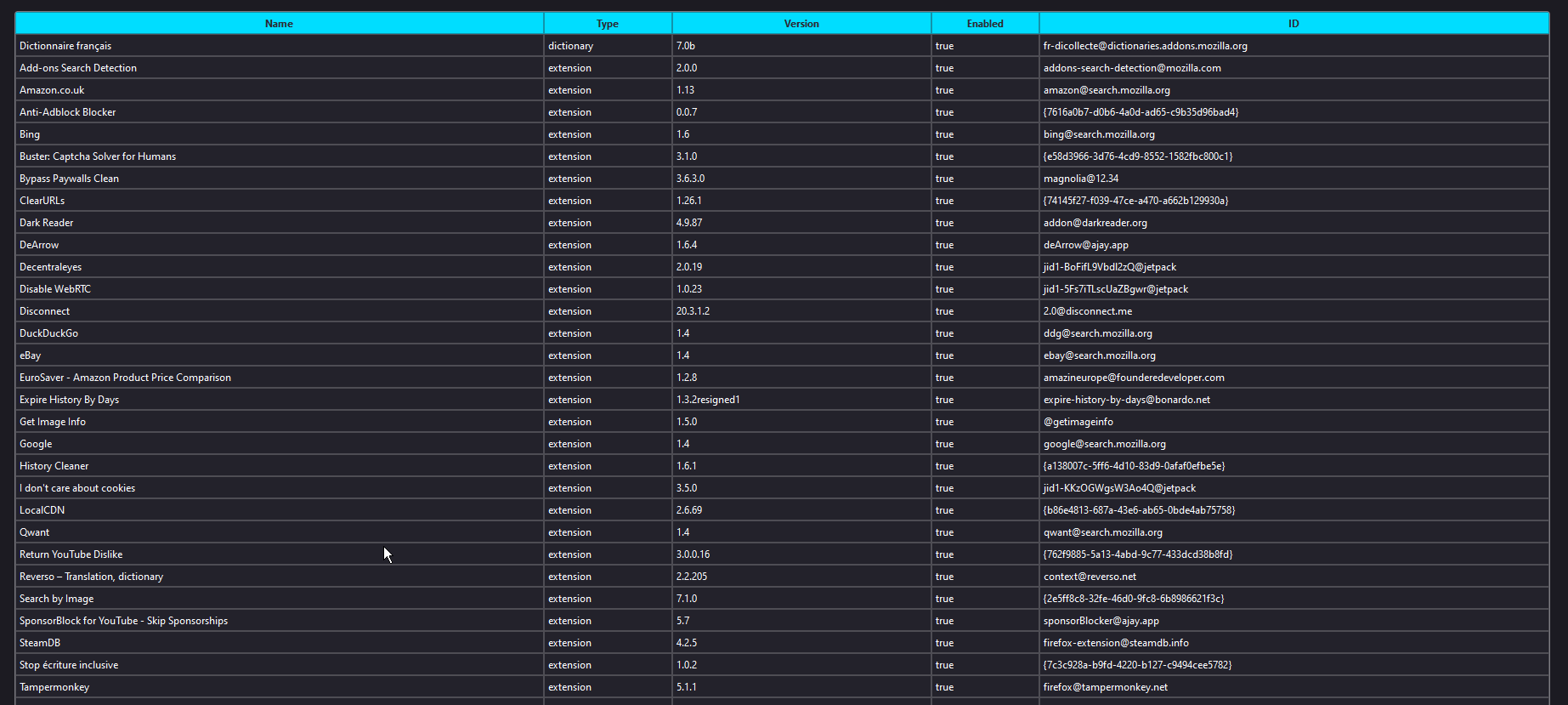Screen dimensions: 1568x705
Task: Select ID jid1-BoFifL9Vbdl2zQ@jetpack
Action: tap(1293, 267)
